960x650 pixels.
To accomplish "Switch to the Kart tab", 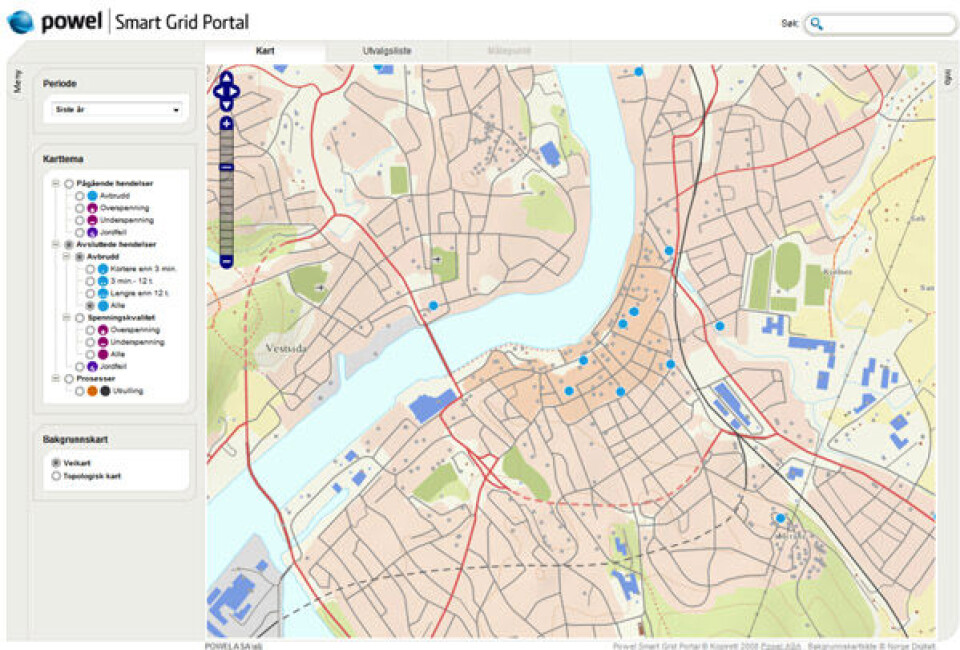I will coord(265,51).
